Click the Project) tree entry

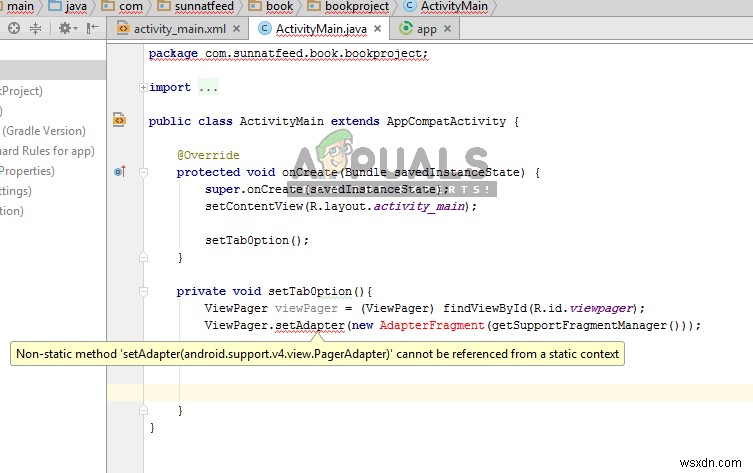[x=21, y=91]
